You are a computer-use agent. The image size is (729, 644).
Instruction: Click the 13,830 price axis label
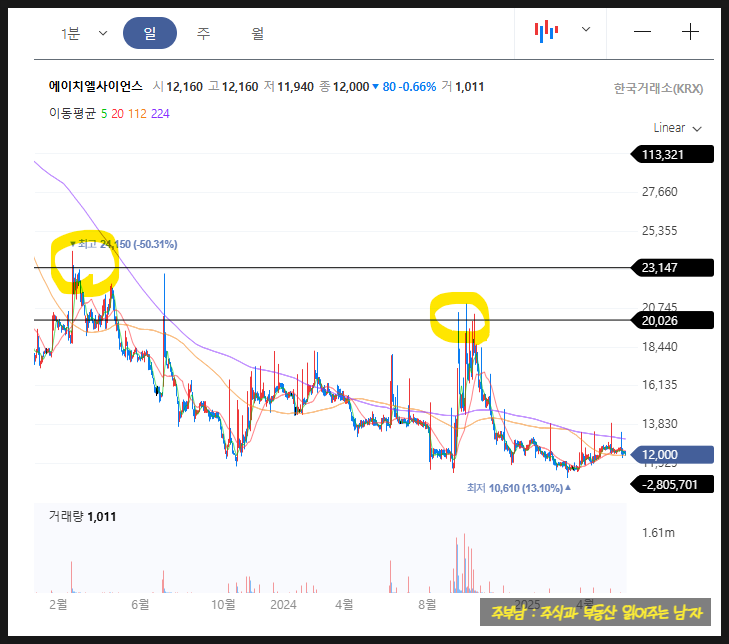(659, 424)
